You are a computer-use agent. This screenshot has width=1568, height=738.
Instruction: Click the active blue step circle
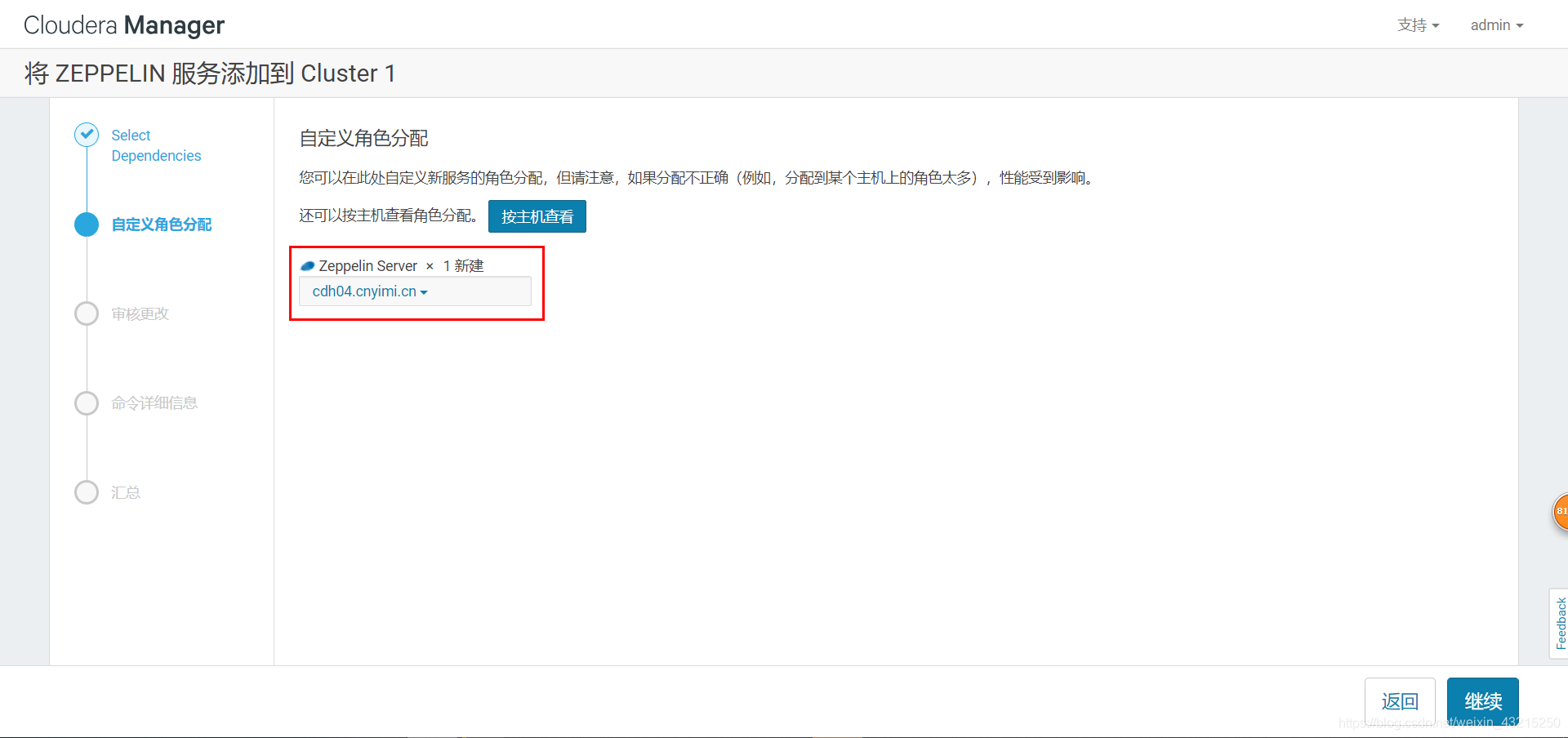pyautogui.click(x=87, y=225)
